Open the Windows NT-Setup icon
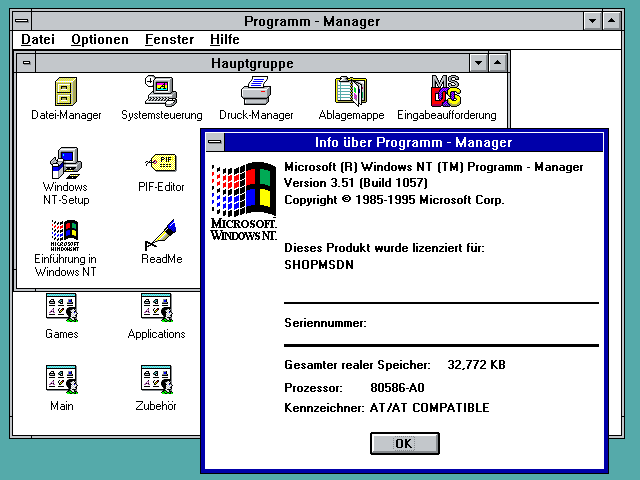 (66, 162)
